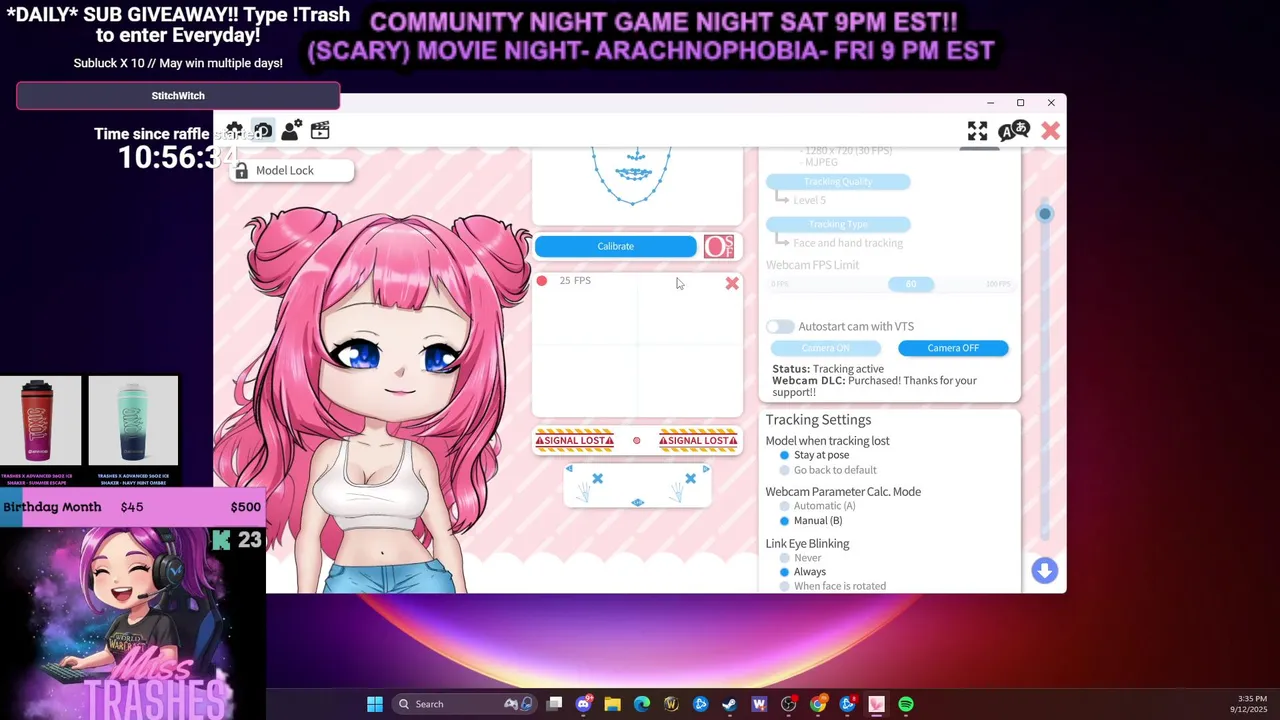Close the settings panel with red X
The height and width of the screenshot is (720, 1280).
[x=1050, y=131]
